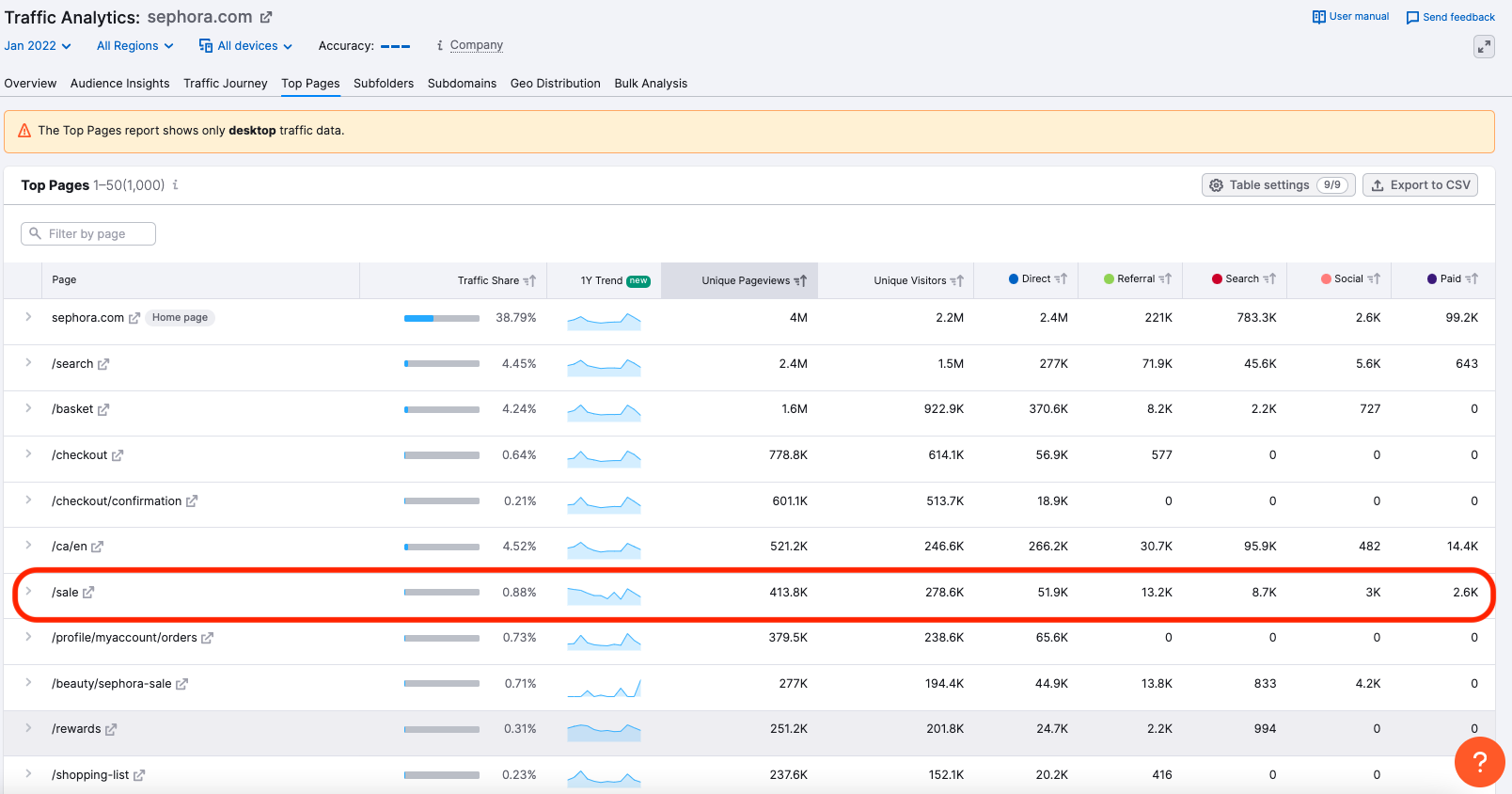The width and height of the screenshot is (1512, 794).
Task: Sort by Unique Pageviews column icon
Action: click(800, 280)
